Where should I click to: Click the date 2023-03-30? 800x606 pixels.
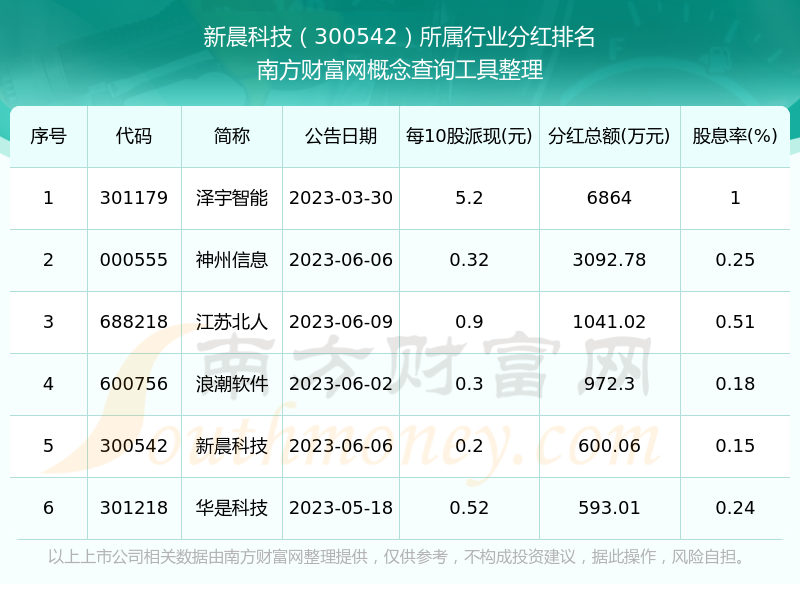(341, 198)
